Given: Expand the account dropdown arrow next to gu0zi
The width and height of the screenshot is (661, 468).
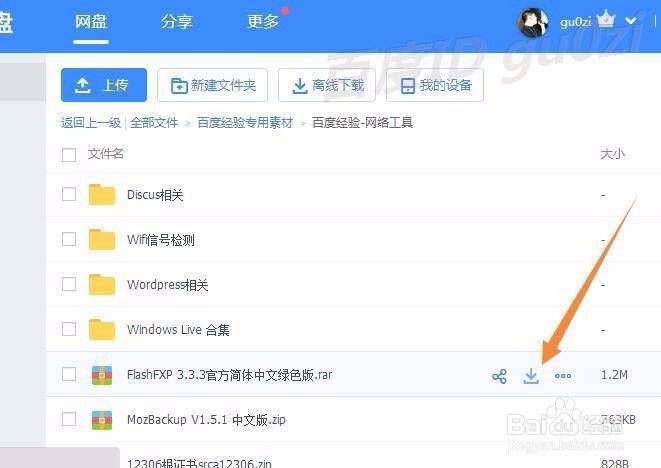Looking at the screenshot, I should [631, 20].
